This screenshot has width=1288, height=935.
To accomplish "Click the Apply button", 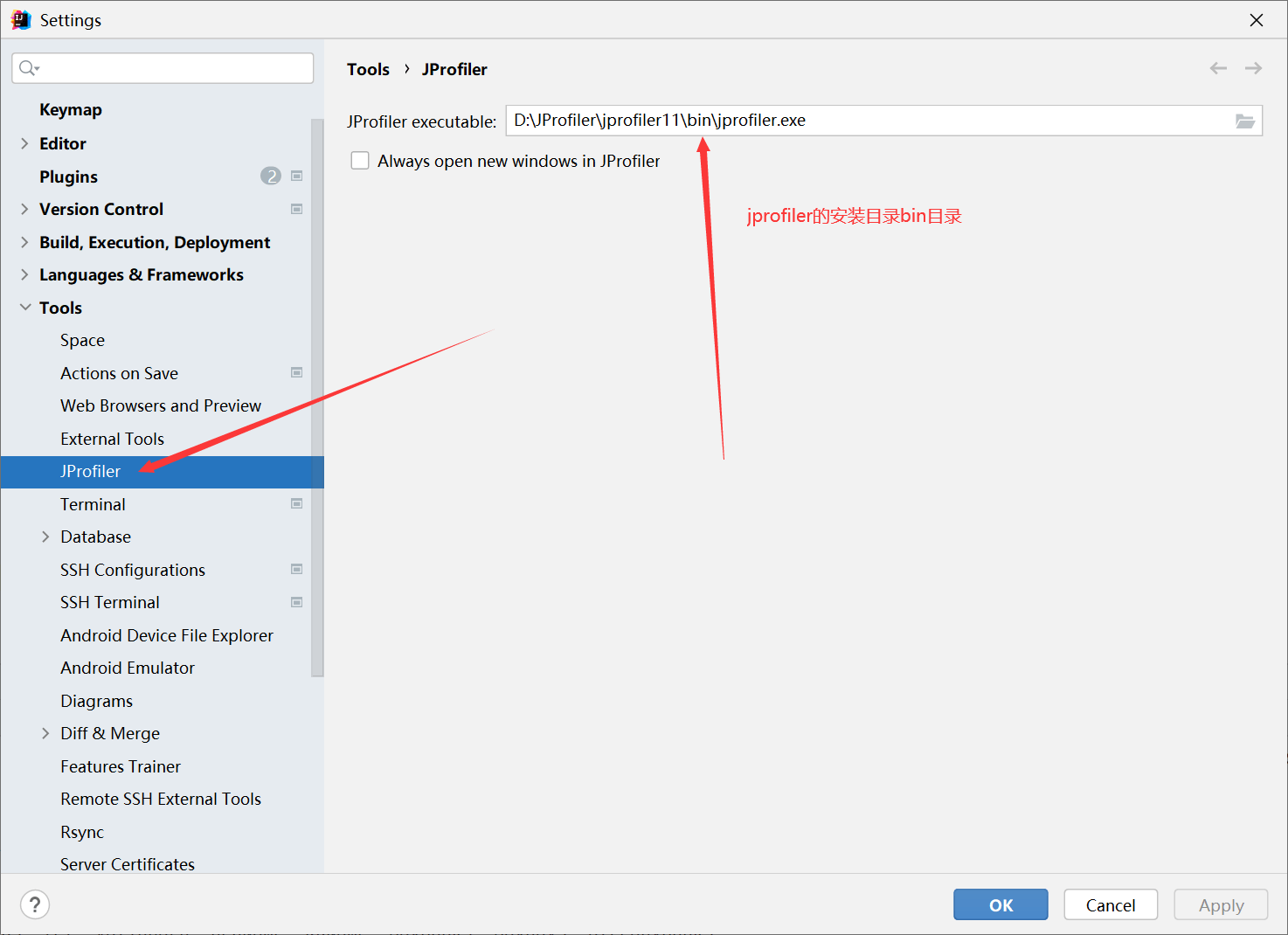I will coord(1221,904).
